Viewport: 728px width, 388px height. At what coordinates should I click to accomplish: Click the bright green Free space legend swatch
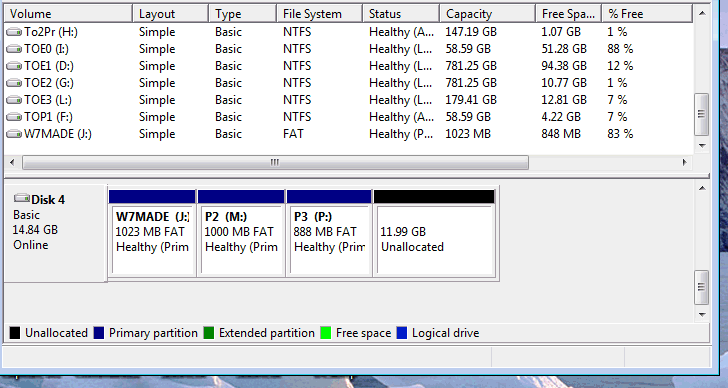pyautogui.click(x=326, y=333)
